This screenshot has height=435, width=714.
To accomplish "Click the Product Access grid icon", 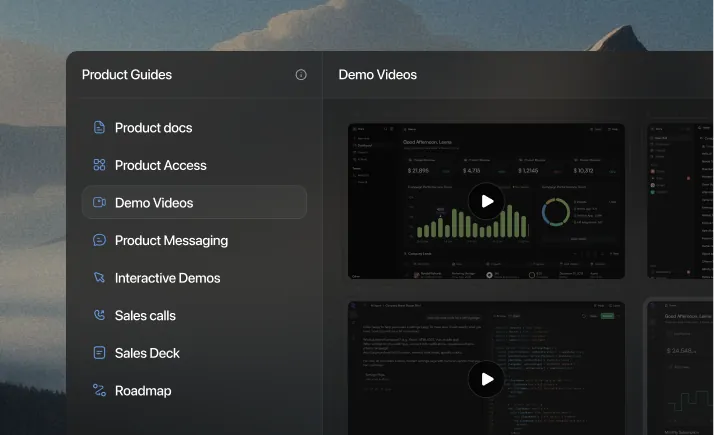I will click(x=99, y=165).
